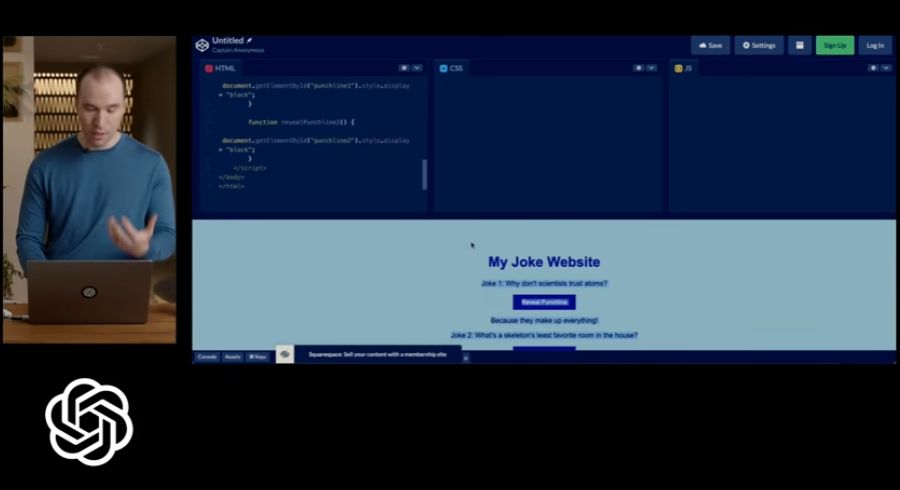Click the 'Because they make up everything!' text
The width and height of the screenshot is (900, 490).
click(x=544, y=320)
